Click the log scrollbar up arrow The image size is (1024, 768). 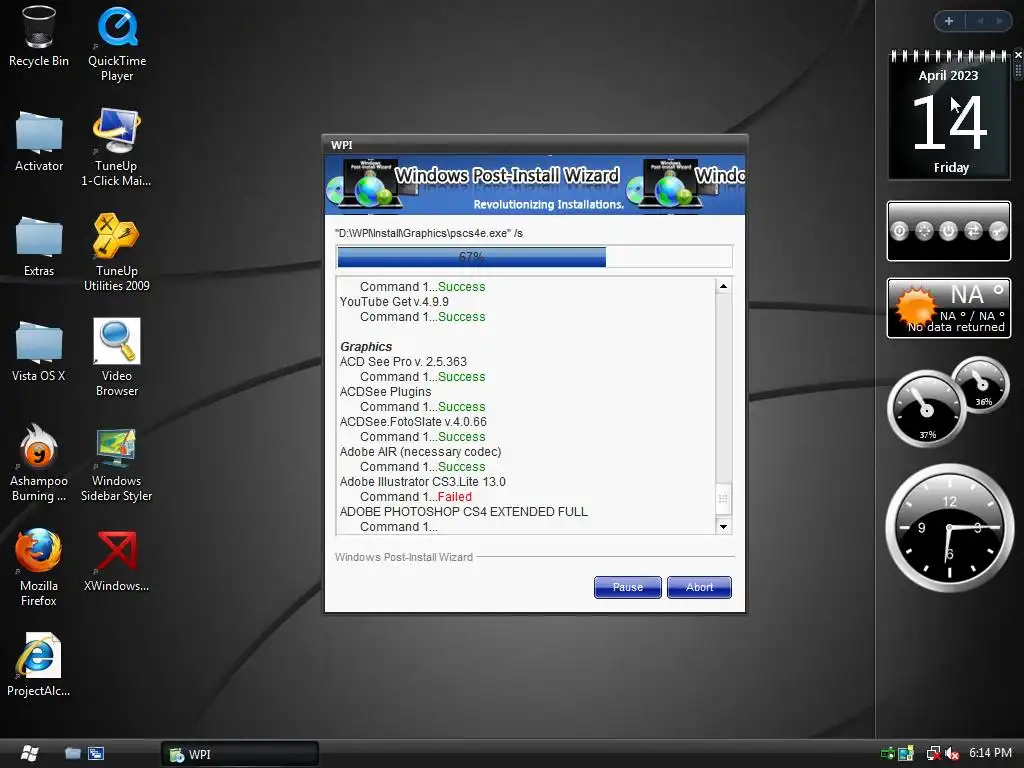coord(723,286)
